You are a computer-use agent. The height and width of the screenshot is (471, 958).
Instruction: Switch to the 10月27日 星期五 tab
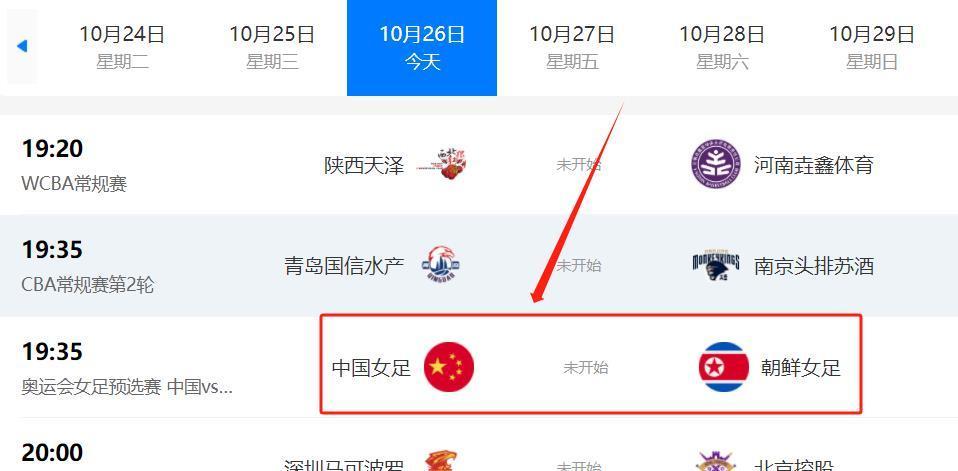[572, 46]
